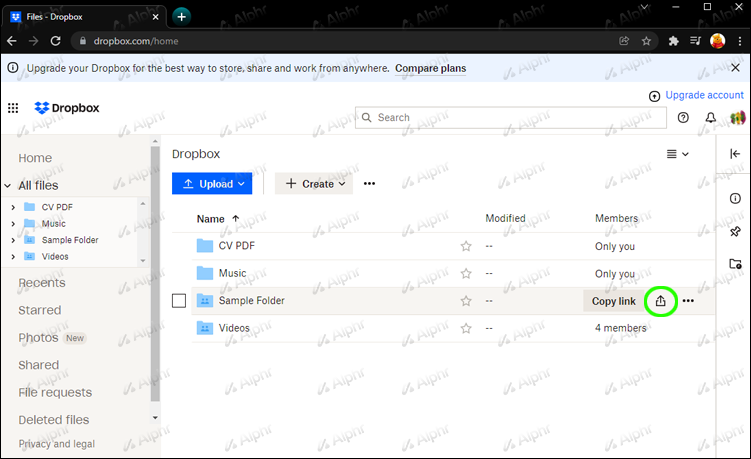Image resolution: width=751 pixels, height=459 pixels.
Task: Click the Copy link button
Action: click(x=614, y=301)
